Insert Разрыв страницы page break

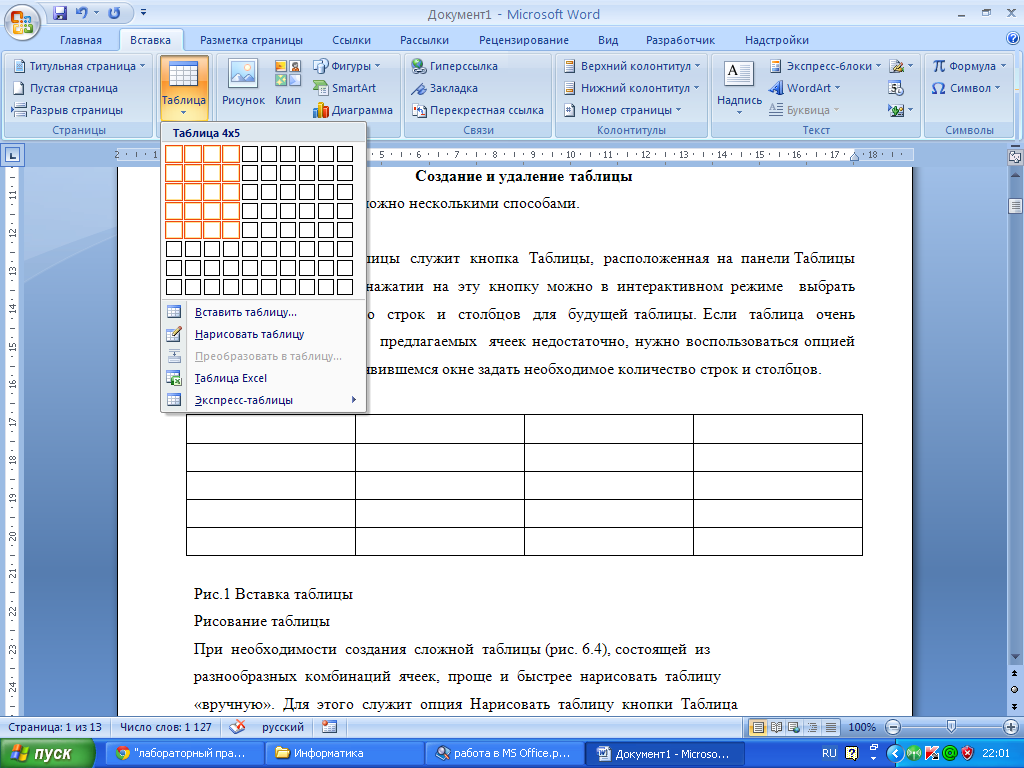[x=67, y=110]
